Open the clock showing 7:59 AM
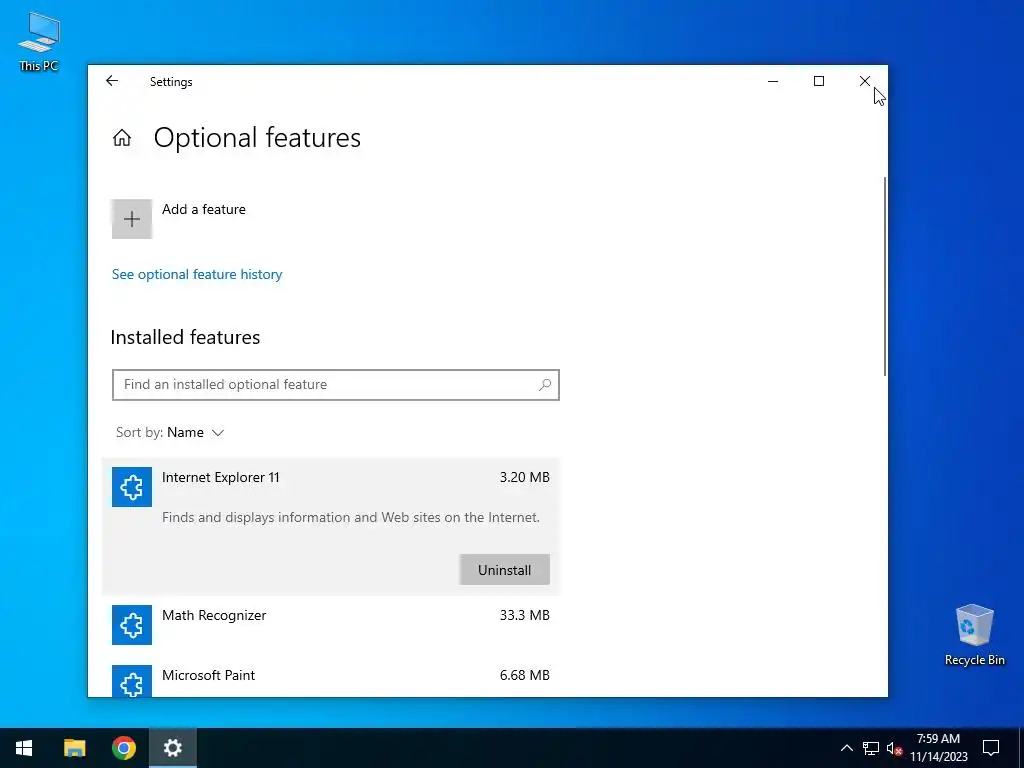The image size is (1024, 768). click(x=938, y=748)
